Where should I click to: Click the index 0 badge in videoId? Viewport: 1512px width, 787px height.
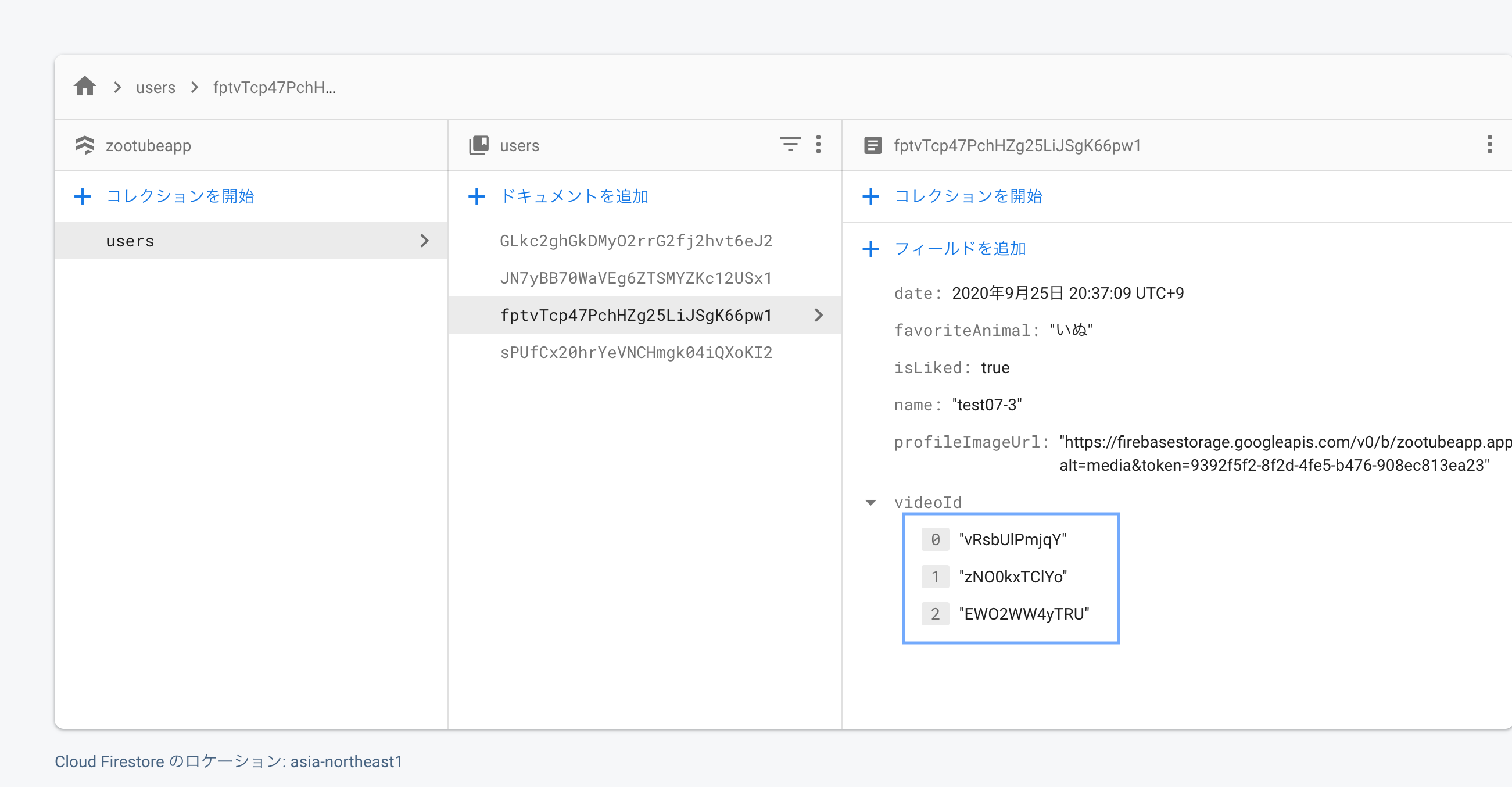[935, 540]
